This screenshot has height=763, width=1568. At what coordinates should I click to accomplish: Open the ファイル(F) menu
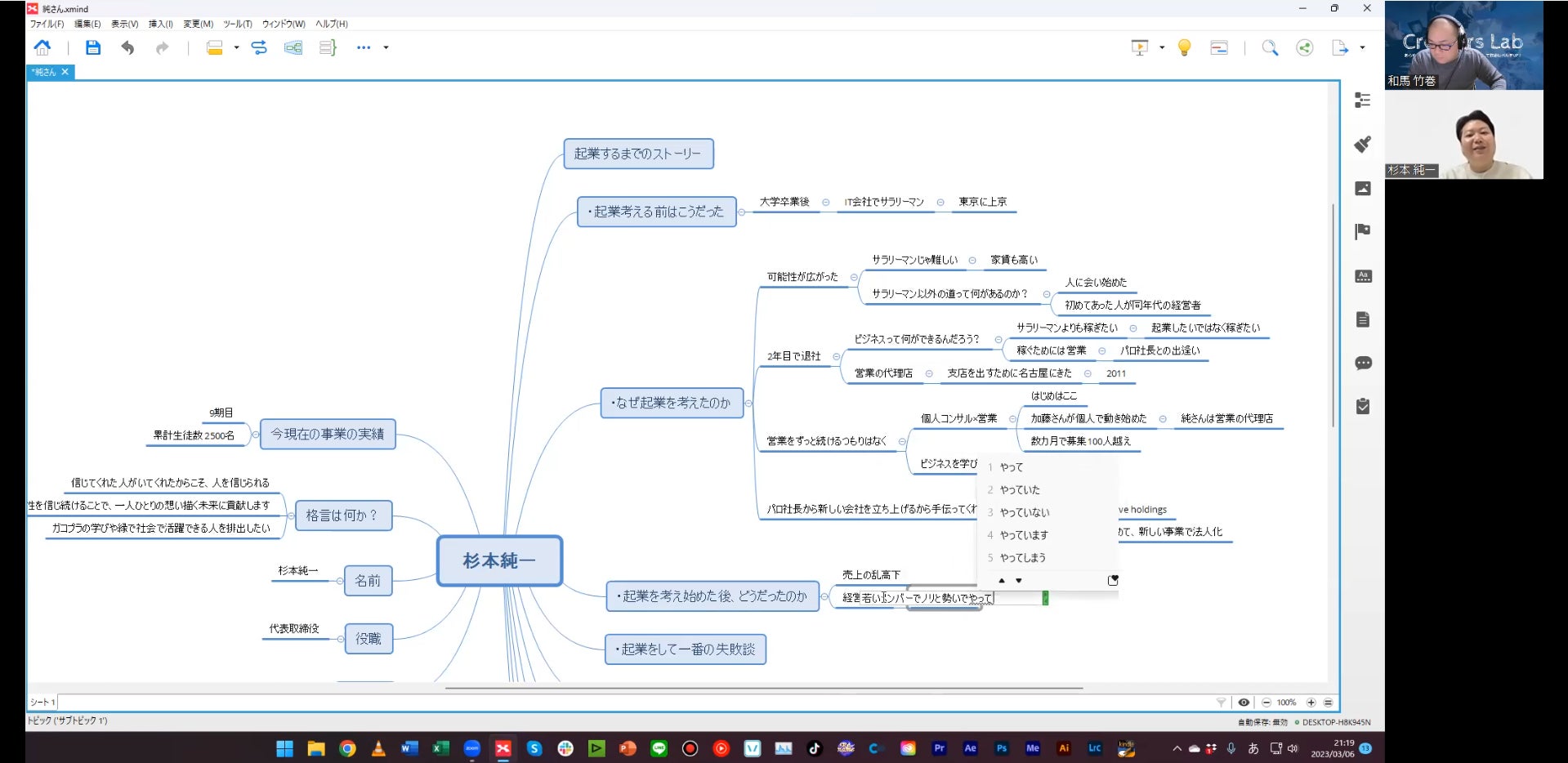tap(47, 25)
